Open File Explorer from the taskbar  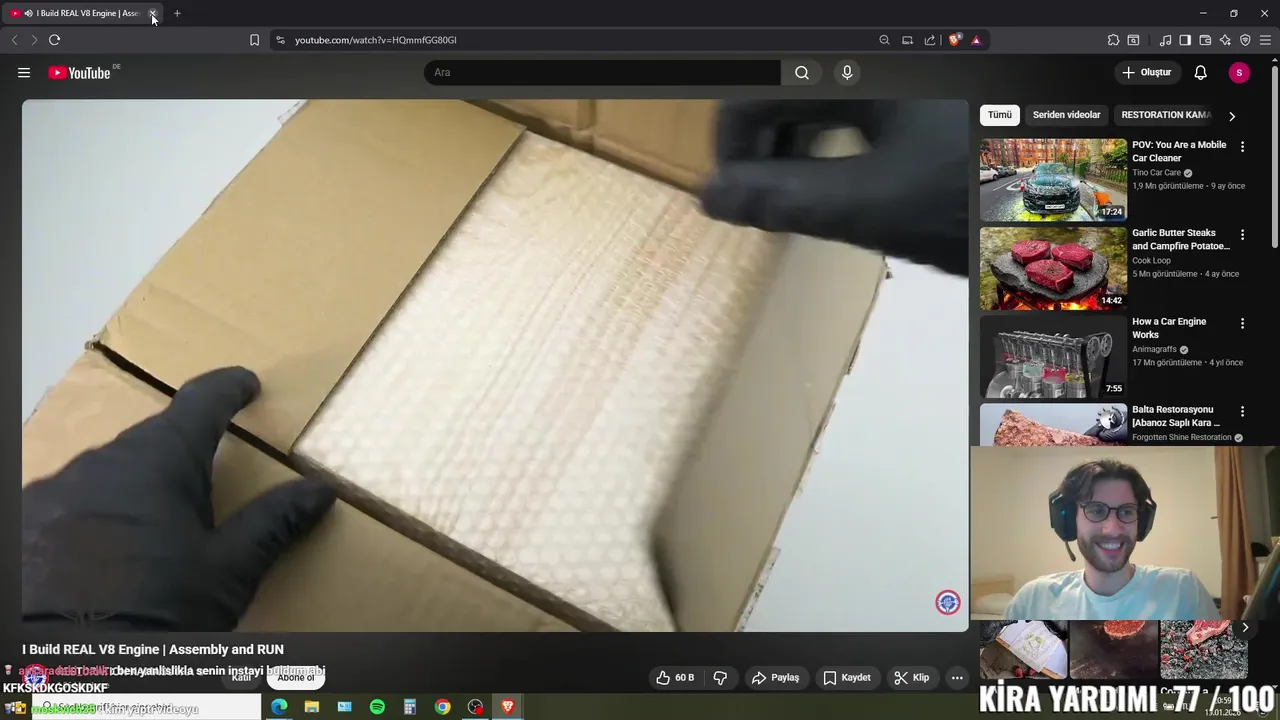[x=312, y=707]
